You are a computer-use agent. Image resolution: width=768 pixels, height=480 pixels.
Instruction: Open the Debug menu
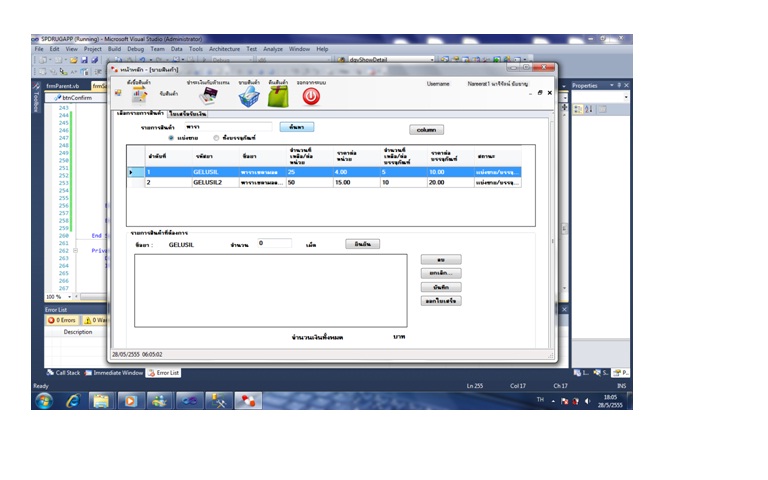[136, 49]
